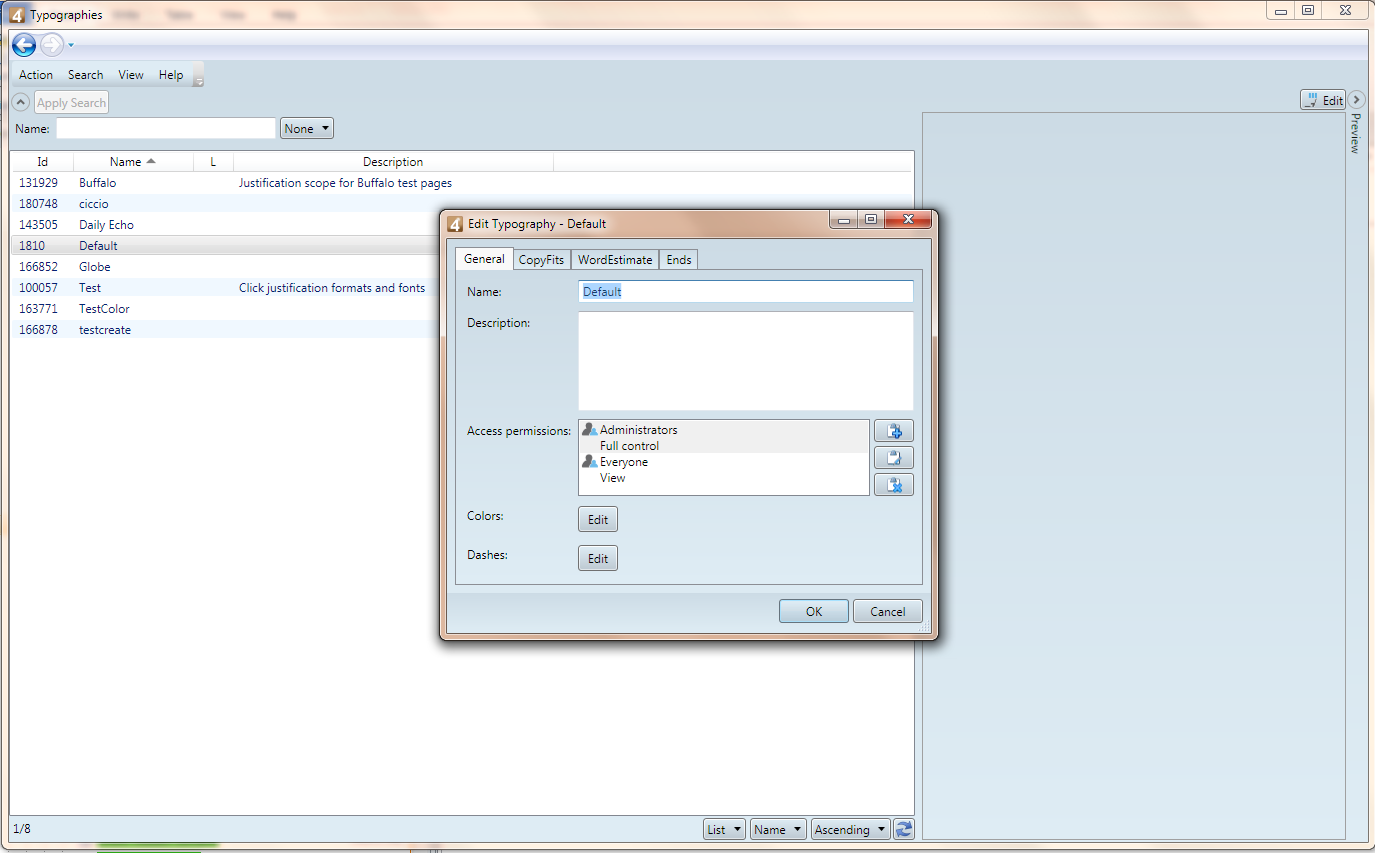Click the remove permission icon button
The height and width of the screenshot is (853, 1375).
tap(894, 485)
